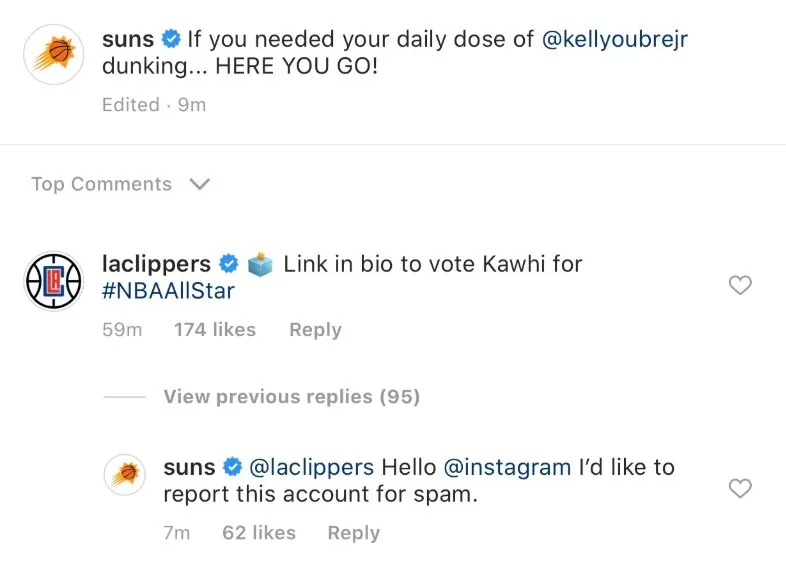Image resolution: width=786 pixels, height=566 pixels.
Task: View the 62 likes on the suns reply
Action: 259,532
